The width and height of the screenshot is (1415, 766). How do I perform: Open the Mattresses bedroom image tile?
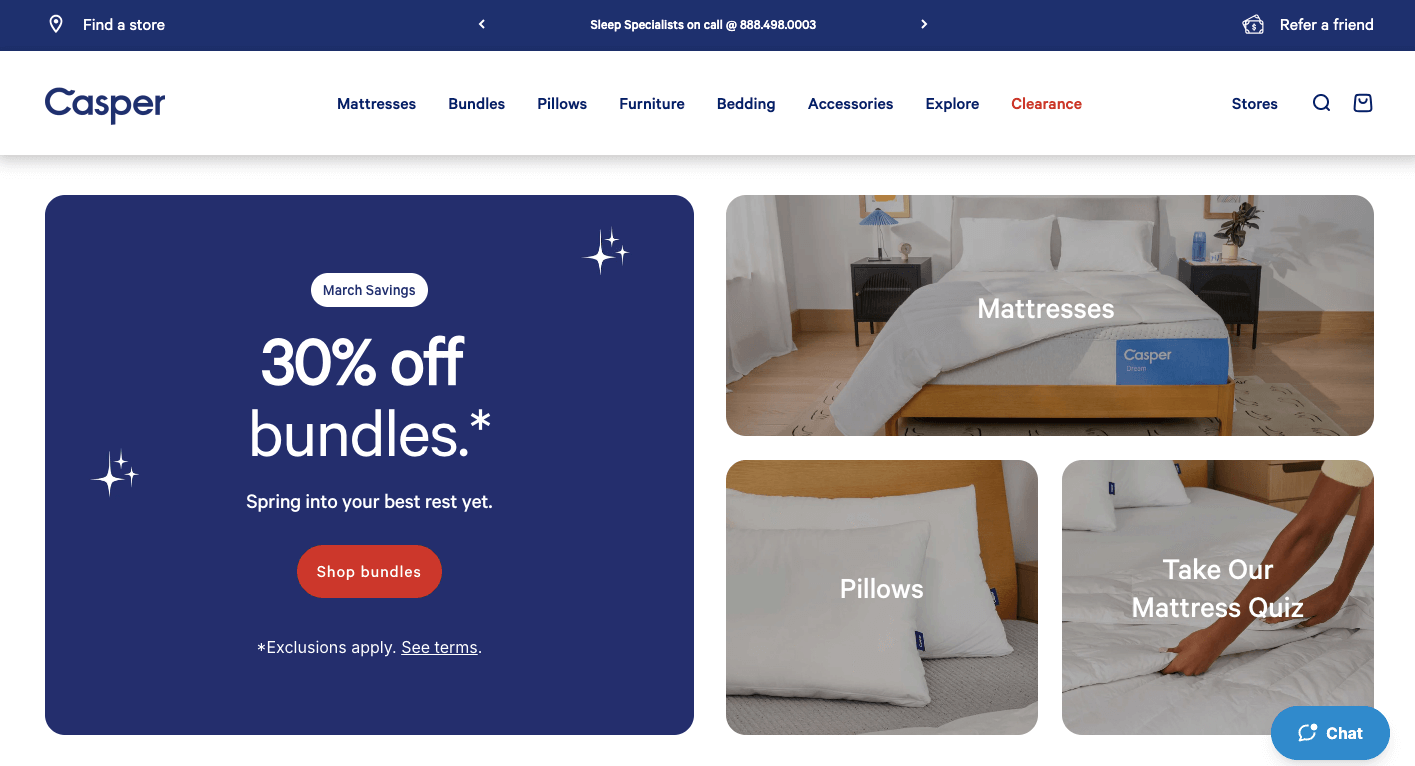click(1050, 315)
